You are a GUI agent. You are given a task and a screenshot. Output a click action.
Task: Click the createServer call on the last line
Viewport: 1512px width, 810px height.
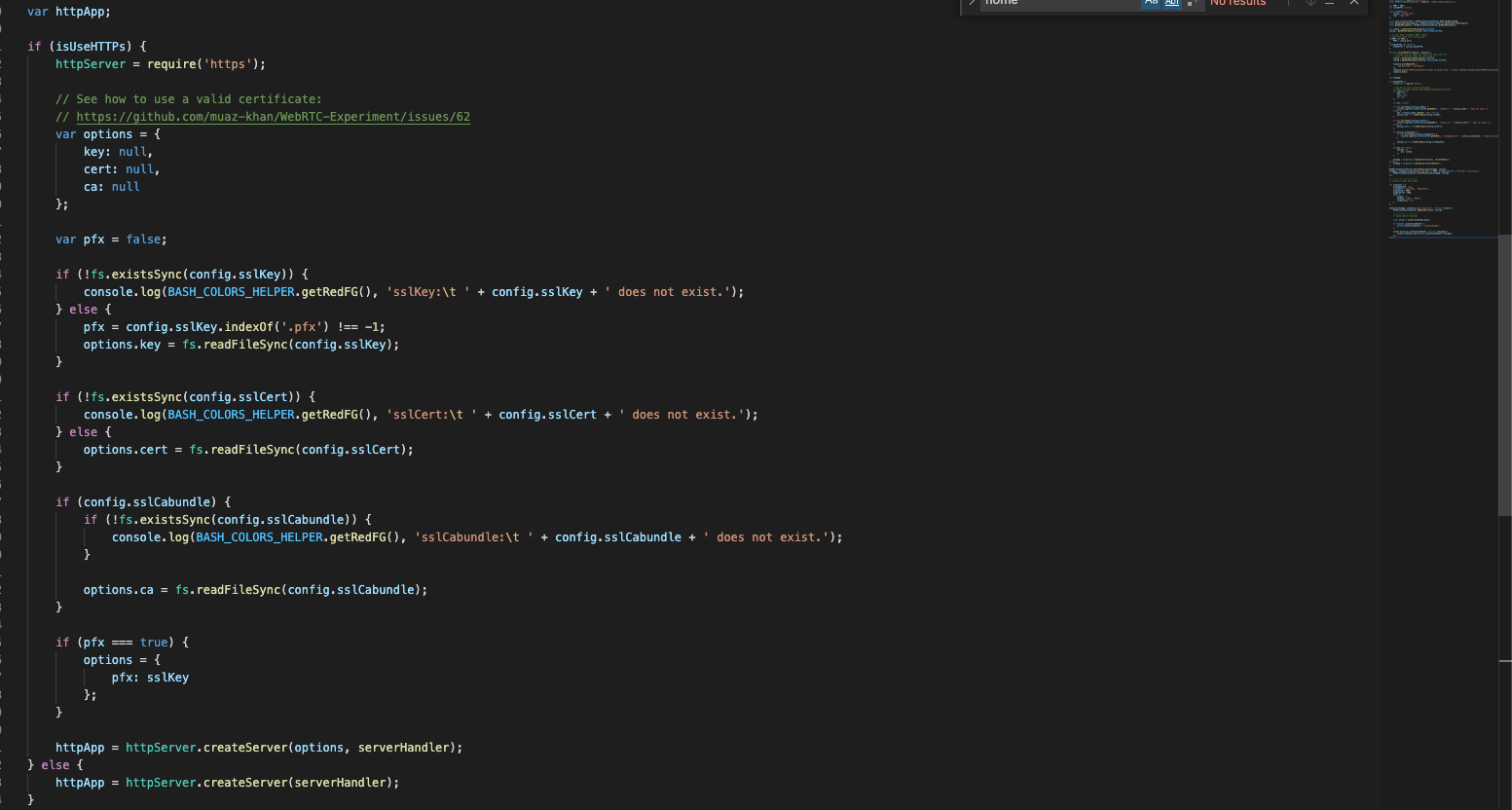click(x=245, y=782)
